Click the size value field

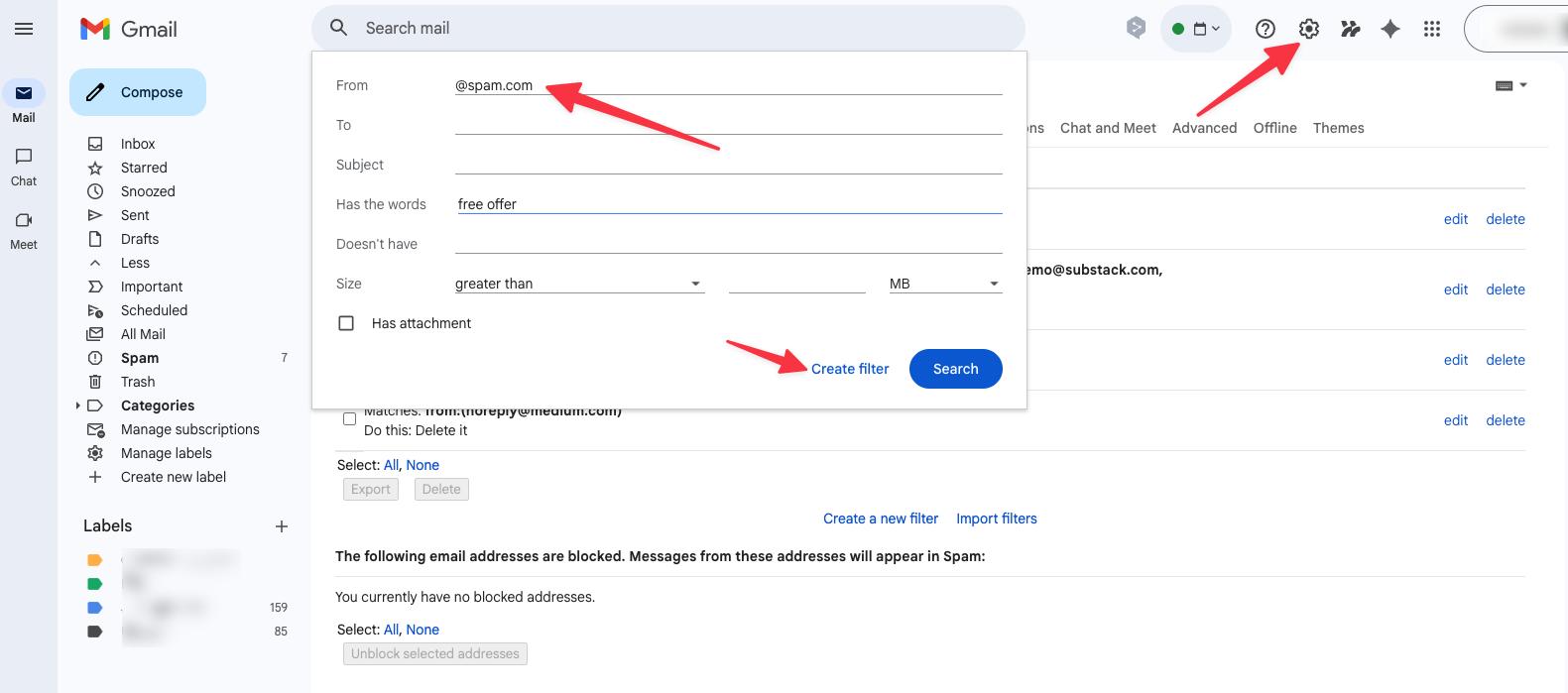click(x=797, y=284)
